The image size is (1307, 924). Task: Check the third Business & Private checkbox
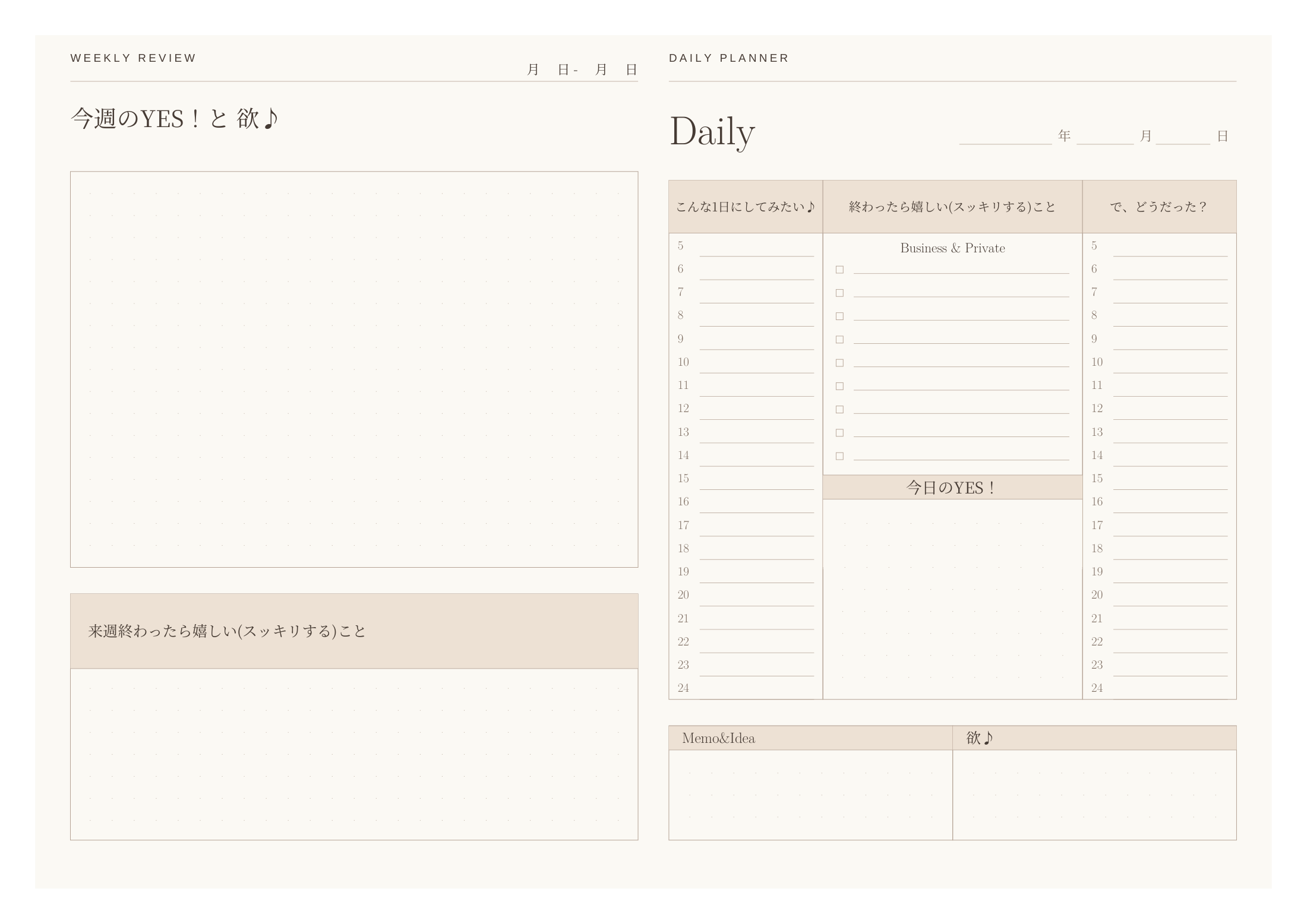pos(839,317)
